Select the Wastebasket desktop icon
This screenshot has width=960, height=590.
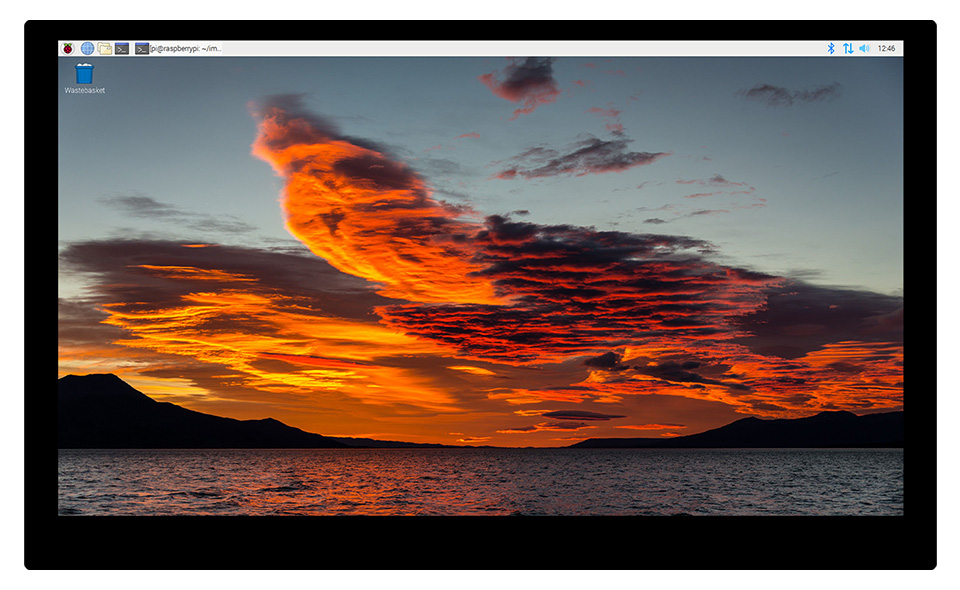pyautogui.click(x=84, y=73)
